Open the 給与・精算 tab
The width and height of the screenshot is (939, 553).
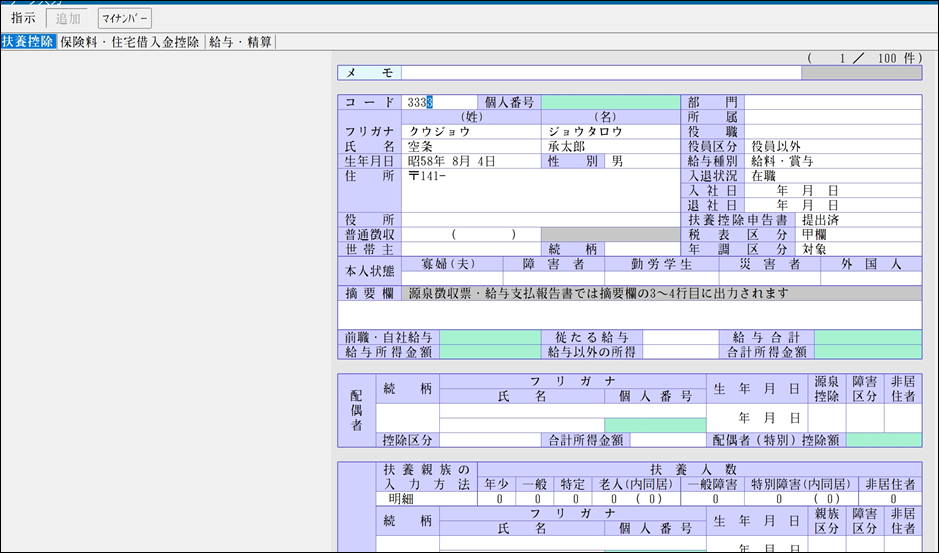pos(240,42)
